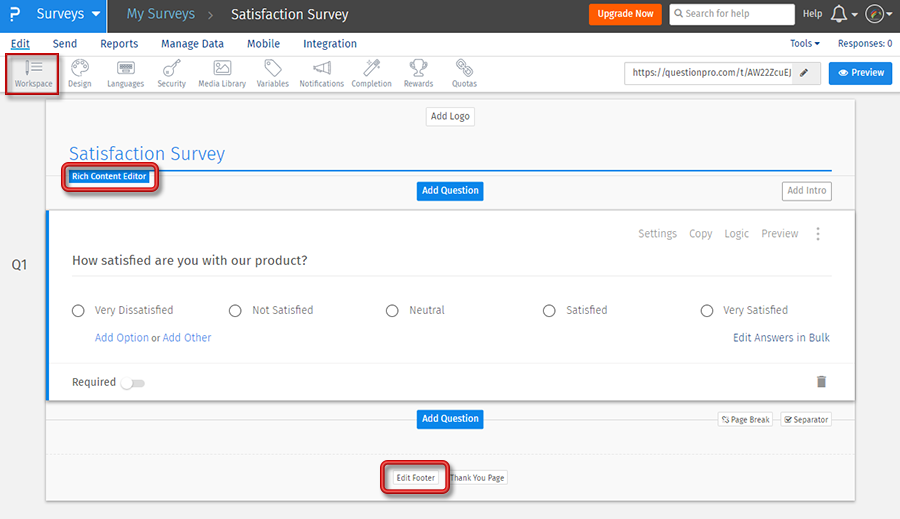Click Edit Answers in Bulk link
Image resolution: width=900 pixels, height=519 pixels.
point(781,338)
